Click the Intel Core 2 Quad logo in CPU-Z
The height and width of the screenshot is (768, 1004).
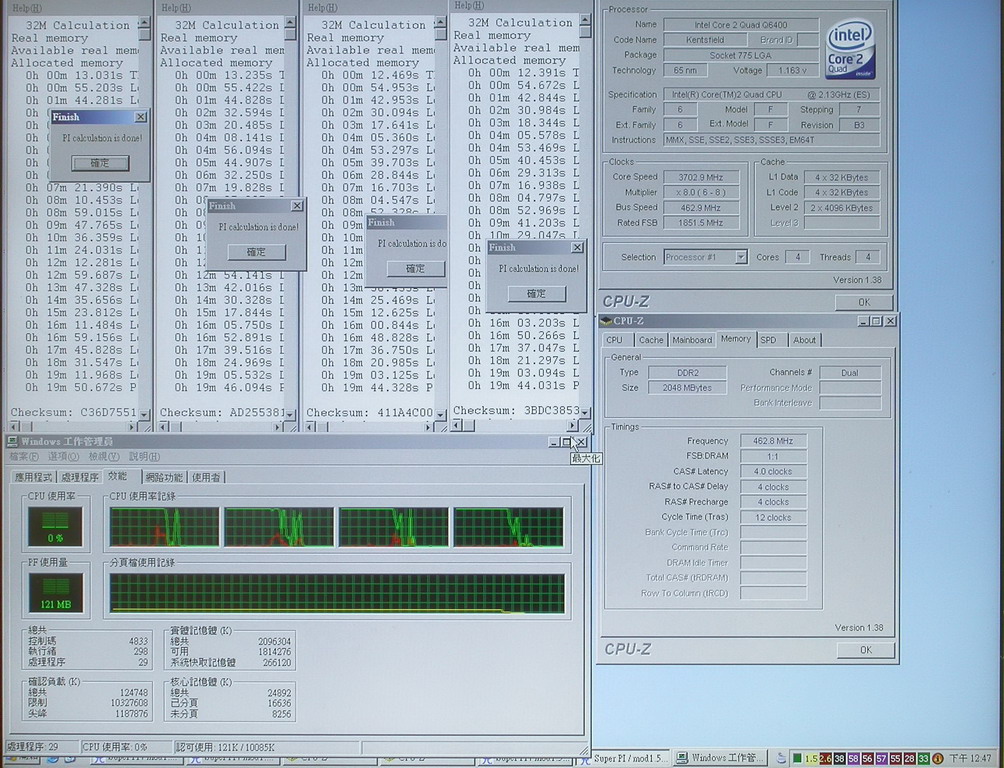coord(850,50)
